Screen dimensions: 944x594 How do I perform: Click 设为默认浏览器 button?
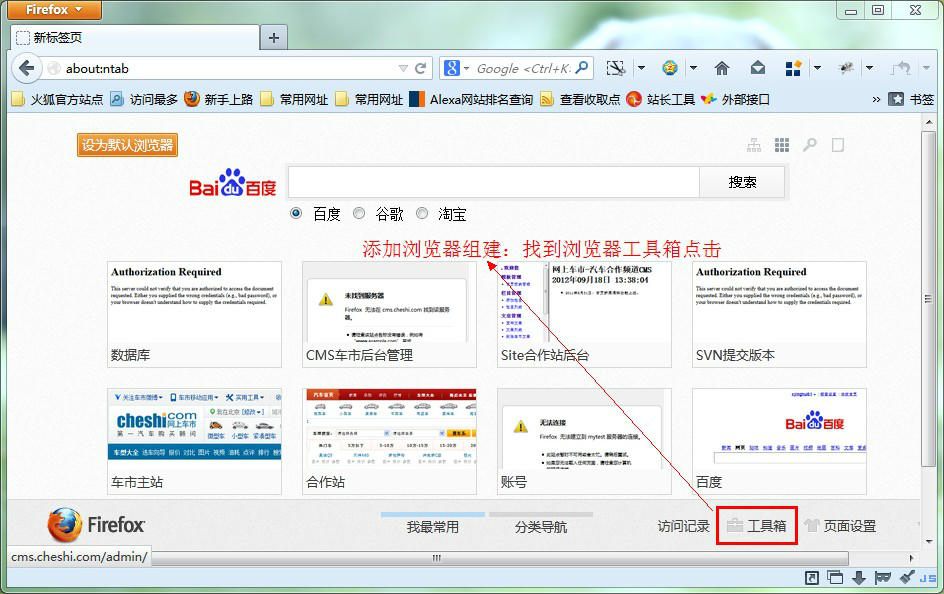127,145
